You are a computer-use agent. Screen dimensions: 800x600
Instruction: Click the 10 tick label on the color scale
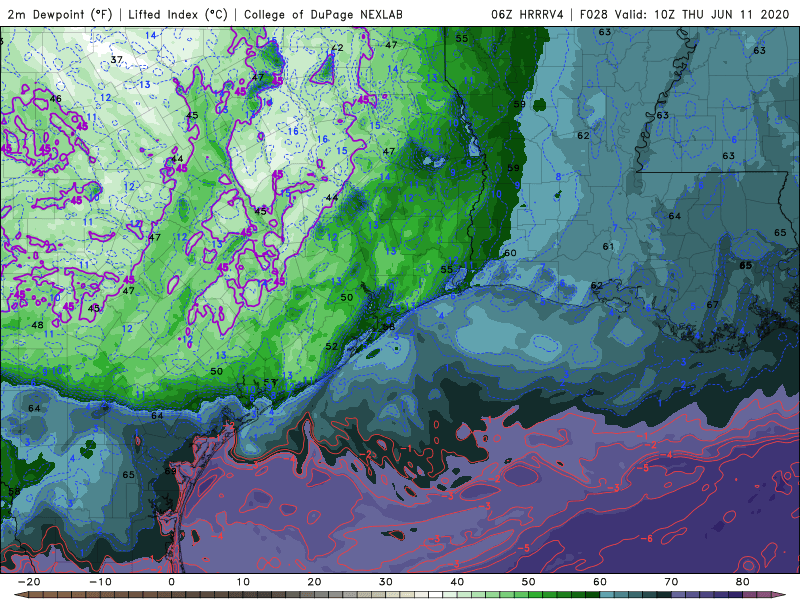[x=243, y=582]
